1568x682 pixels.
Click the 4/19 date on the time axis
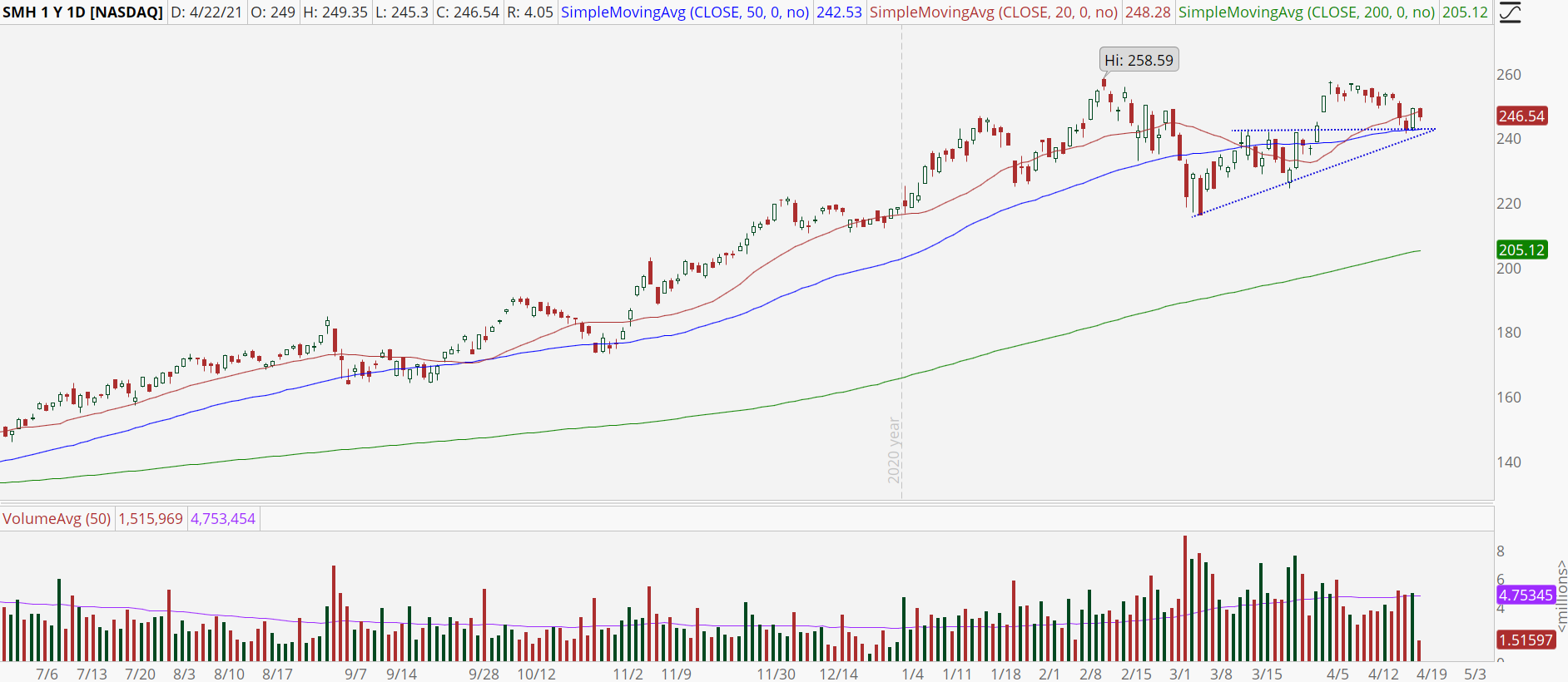1432,674
